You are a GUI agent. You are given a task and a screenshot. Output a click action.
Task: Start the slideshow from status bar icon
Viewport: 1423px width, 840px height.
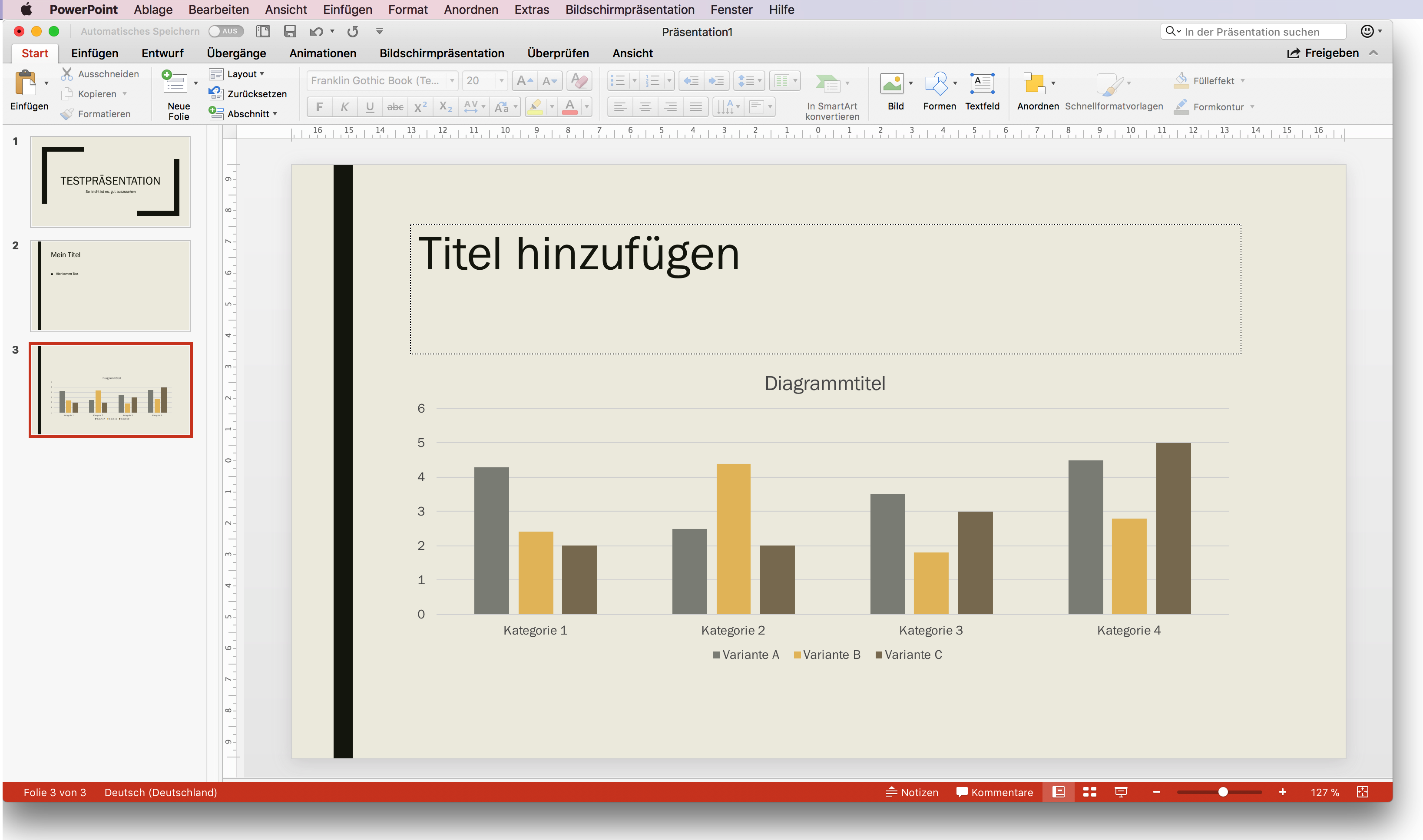point(1121,792)
